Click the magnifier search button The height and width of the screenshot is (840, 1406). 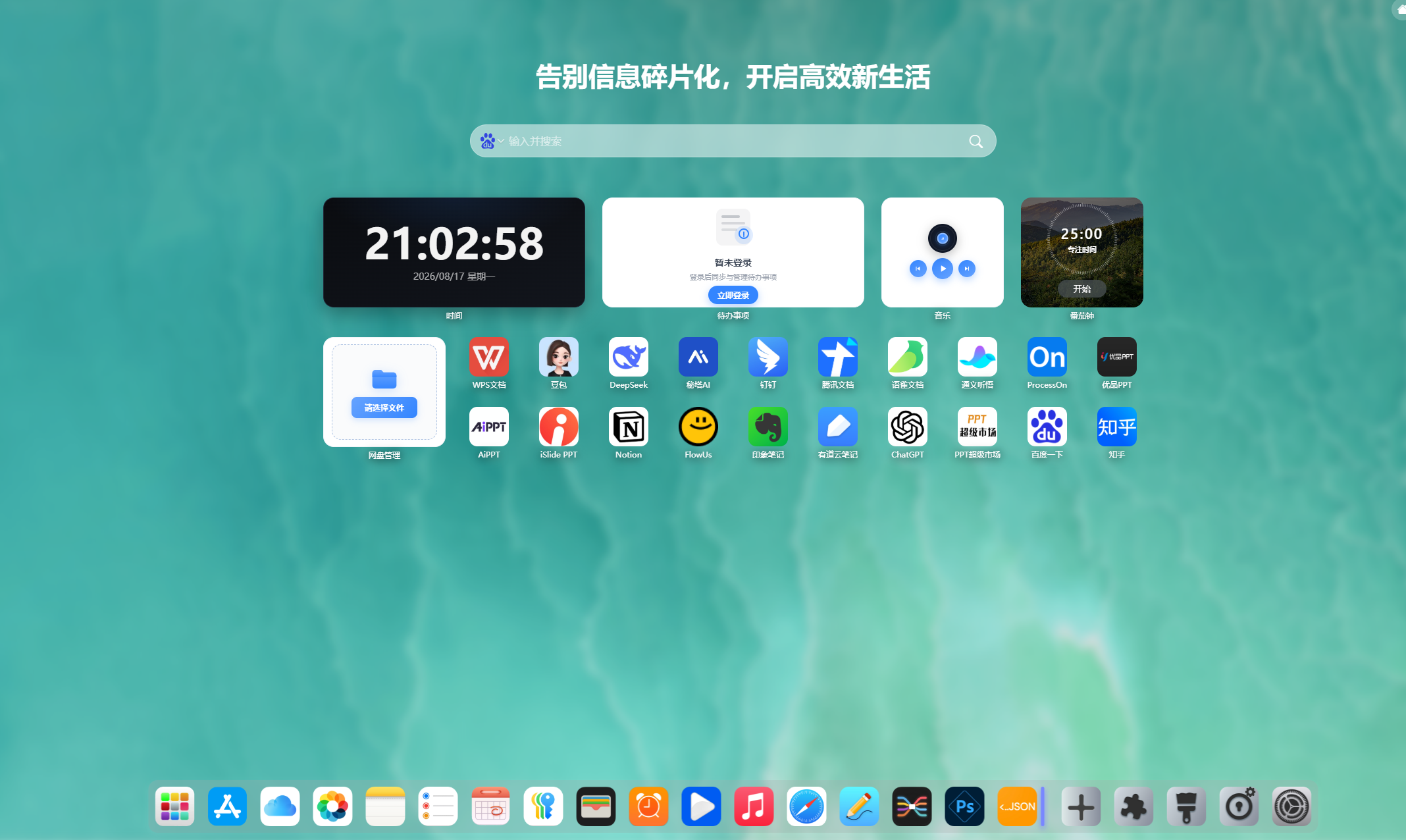[976, 142]
